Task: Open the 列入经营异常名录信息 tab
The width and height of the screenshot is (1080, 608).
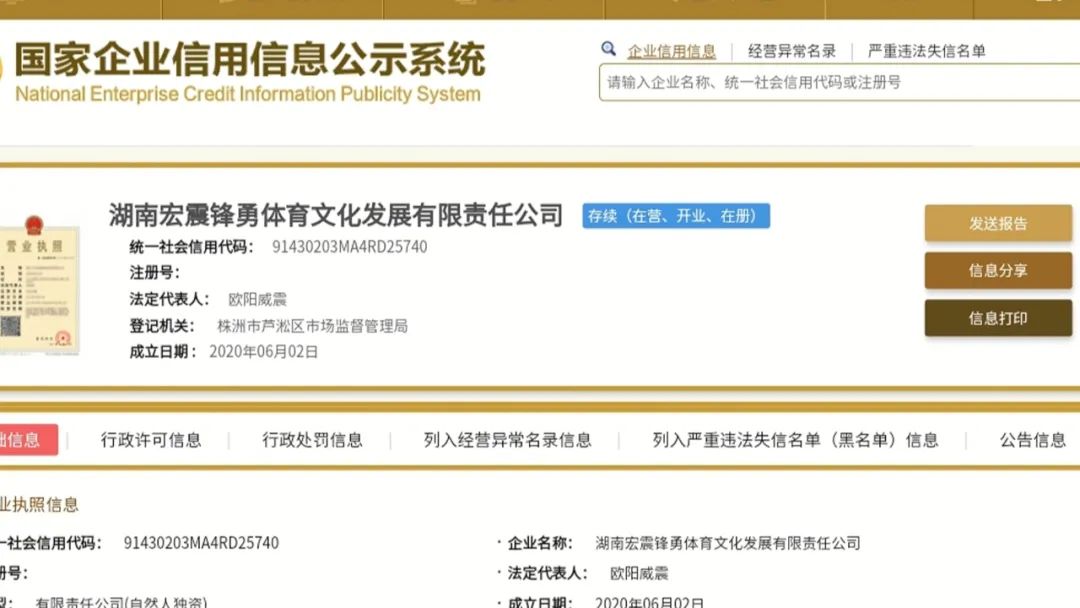Action: pos(508,440)
